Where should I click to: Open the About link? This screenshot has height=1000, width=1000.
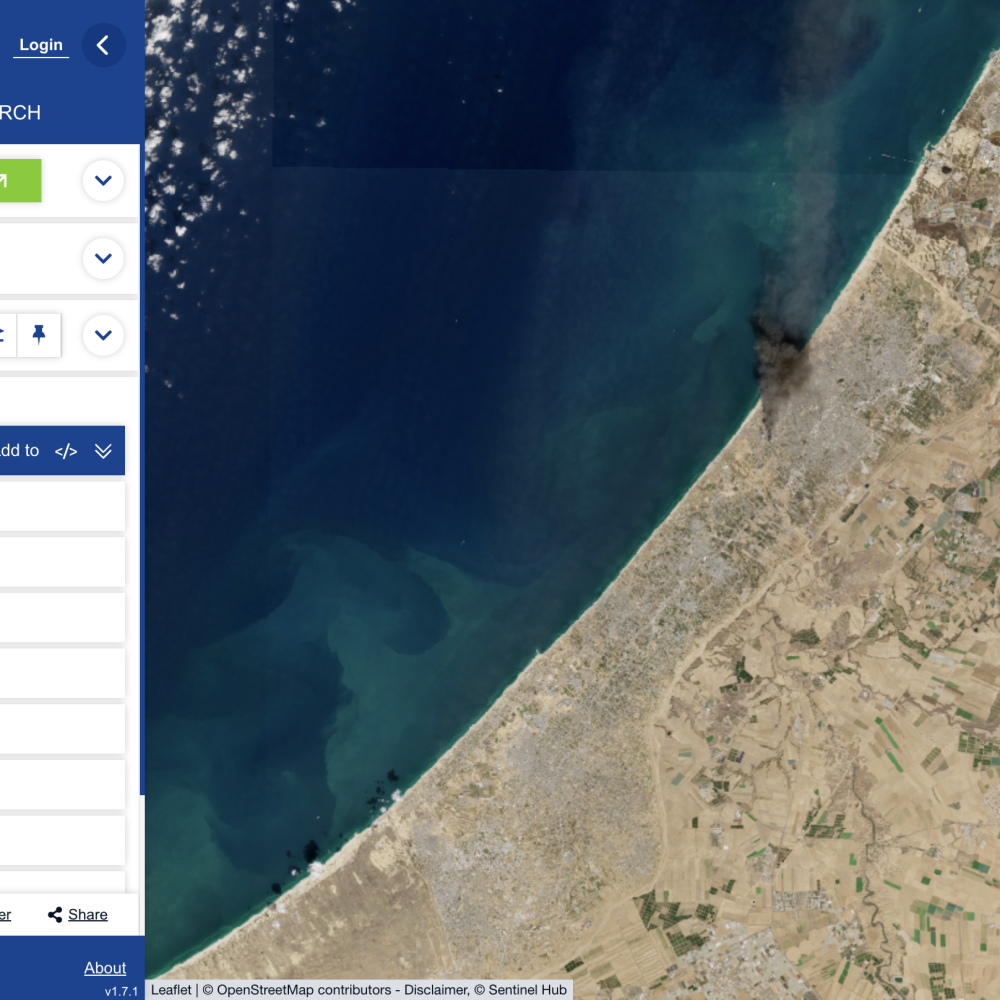105,968
